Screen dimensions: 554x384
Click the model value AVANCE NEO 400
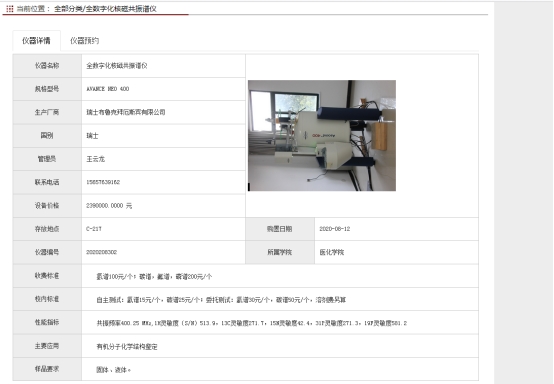click(x=107, y=89)
